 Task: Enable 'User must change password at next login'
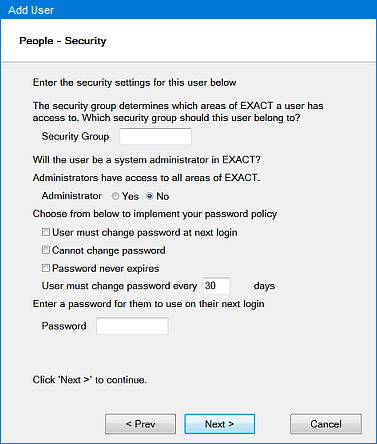point(46,232)
